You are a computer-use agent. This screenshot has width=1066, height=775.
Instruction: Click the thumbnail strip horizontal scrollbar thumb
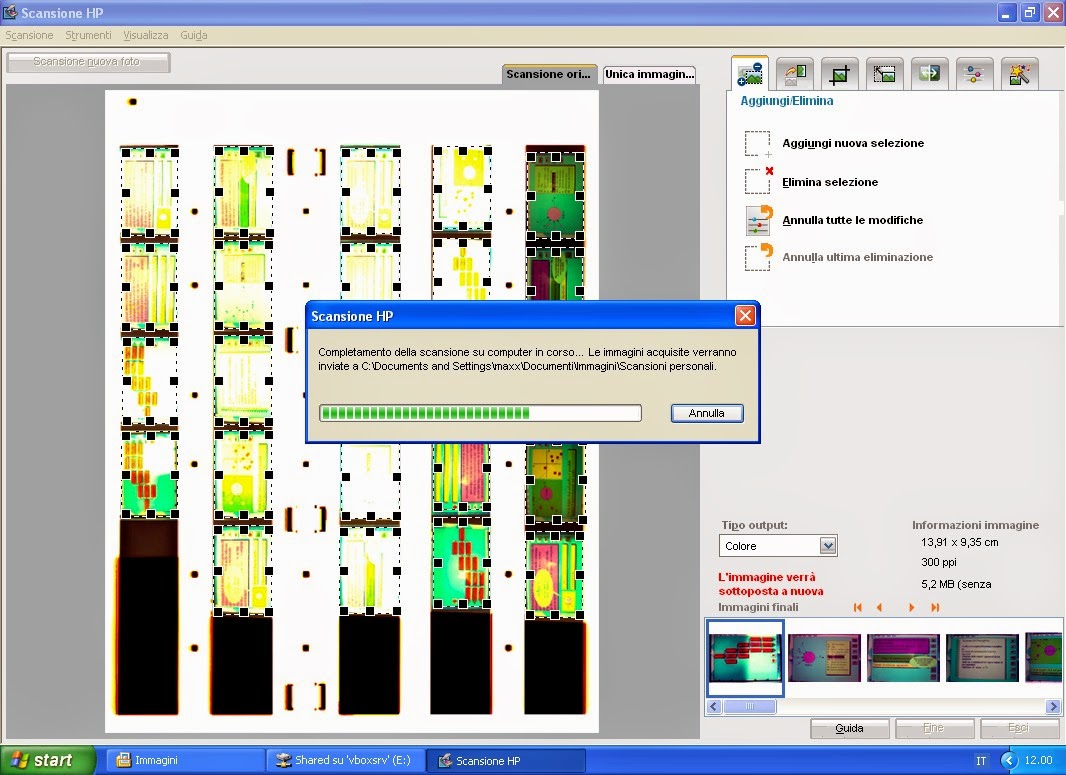pos(749,706)
